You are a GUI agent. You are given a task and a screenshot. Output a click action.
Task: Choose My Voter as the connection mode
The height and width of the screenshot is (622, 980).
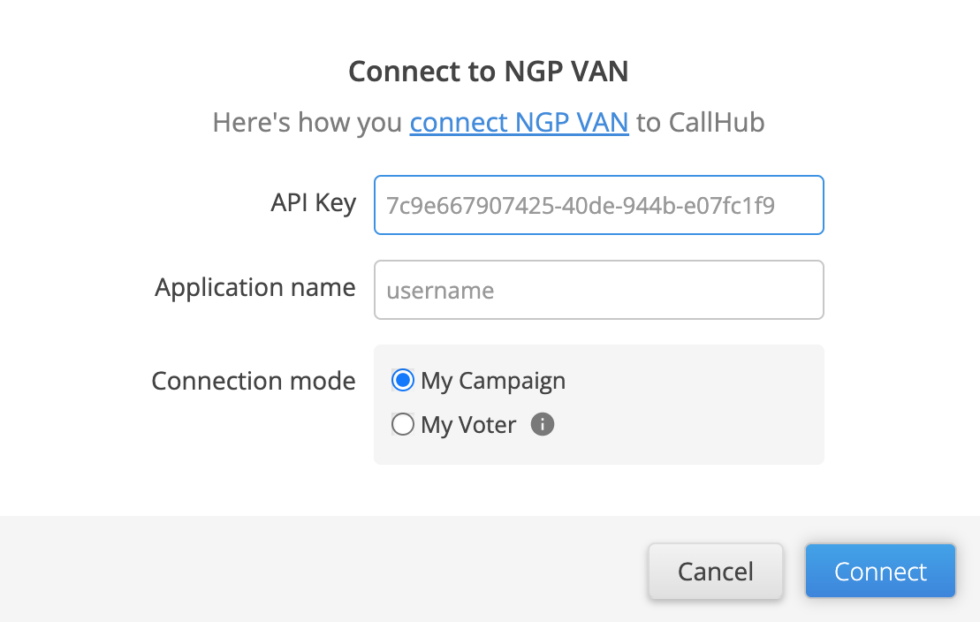coord(403,424)
